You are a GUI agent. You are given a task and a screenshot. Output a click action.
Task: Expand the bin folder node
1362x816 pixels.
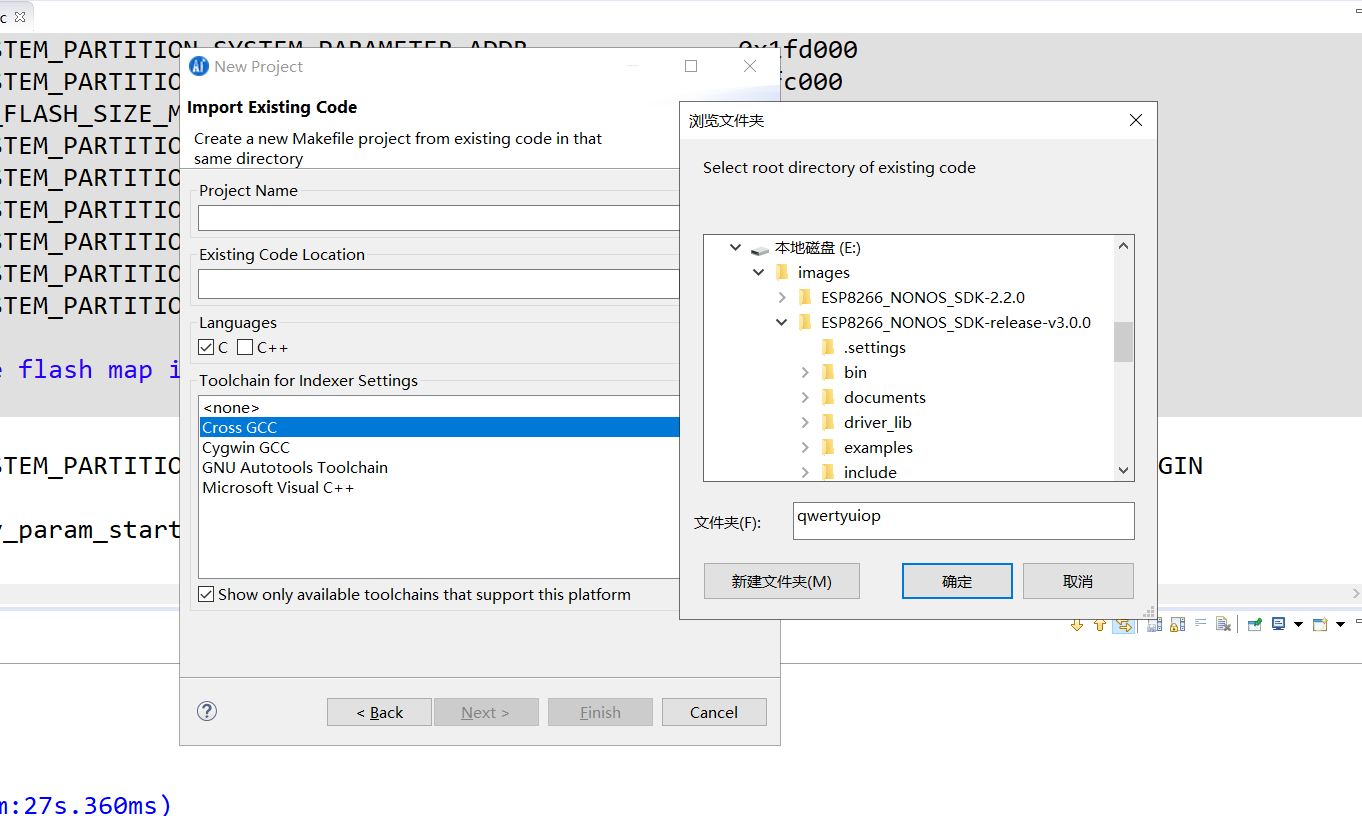point(805,372)
